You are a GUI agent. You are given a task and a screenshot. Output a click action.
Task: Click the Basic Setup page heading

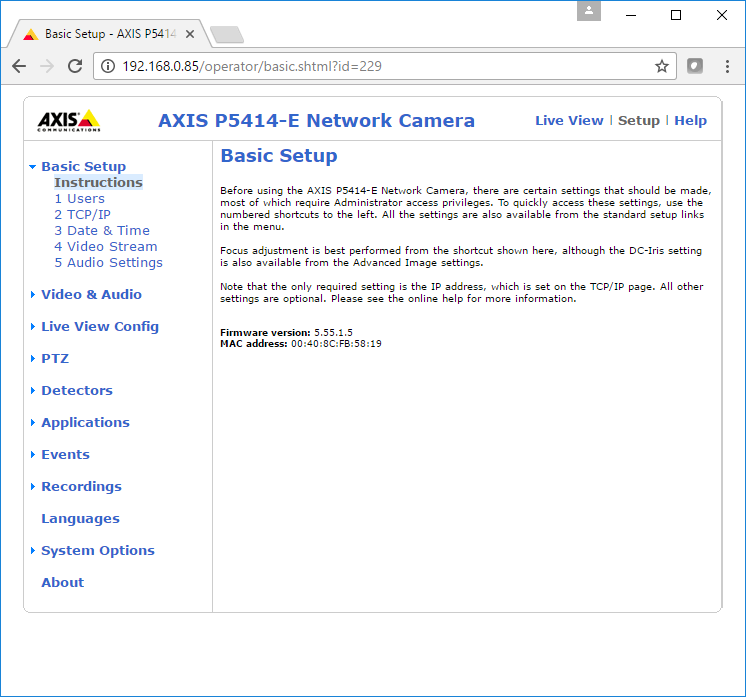(279, 156)
